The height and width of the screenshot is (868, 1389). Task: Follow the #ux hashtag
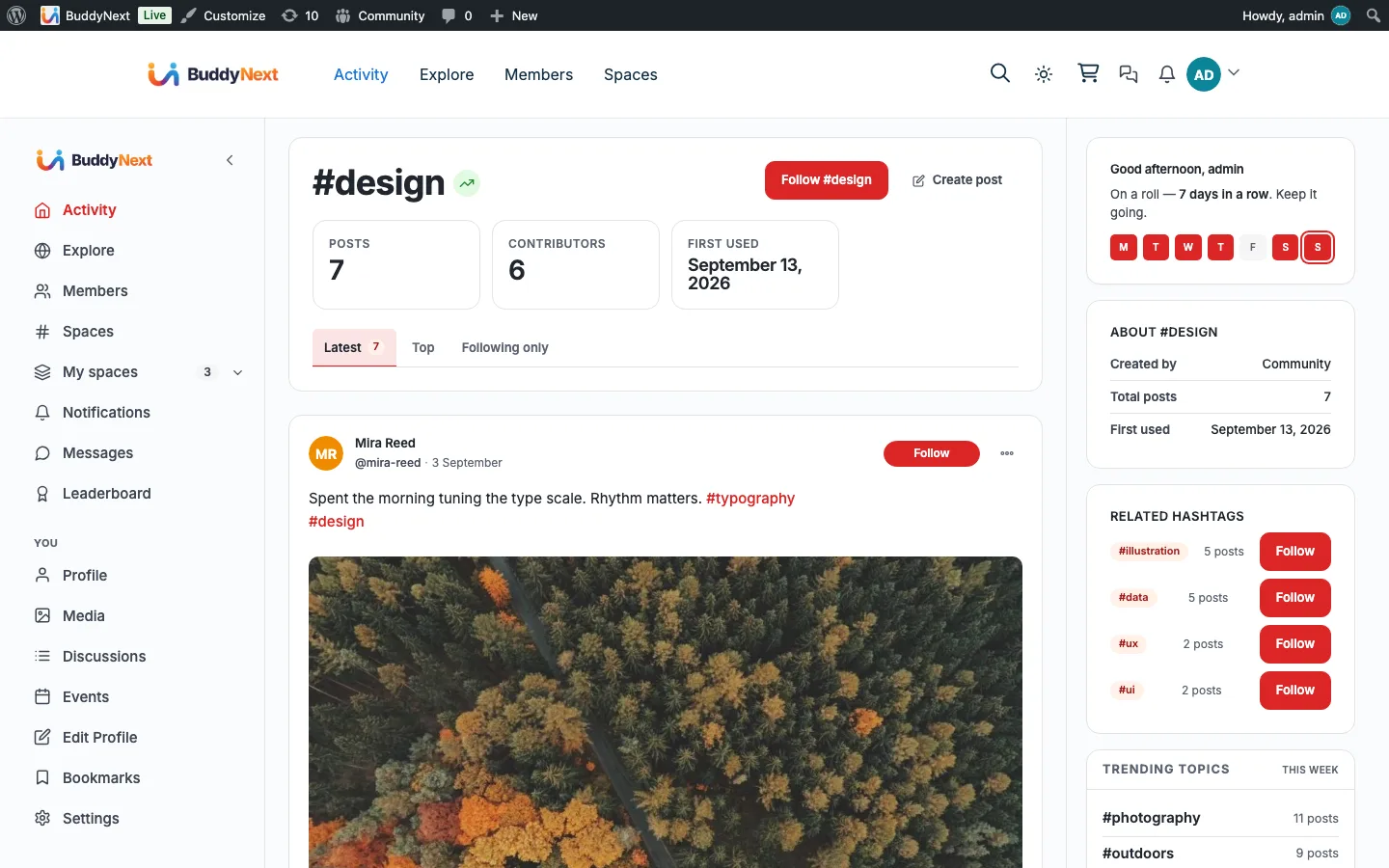1295,644
